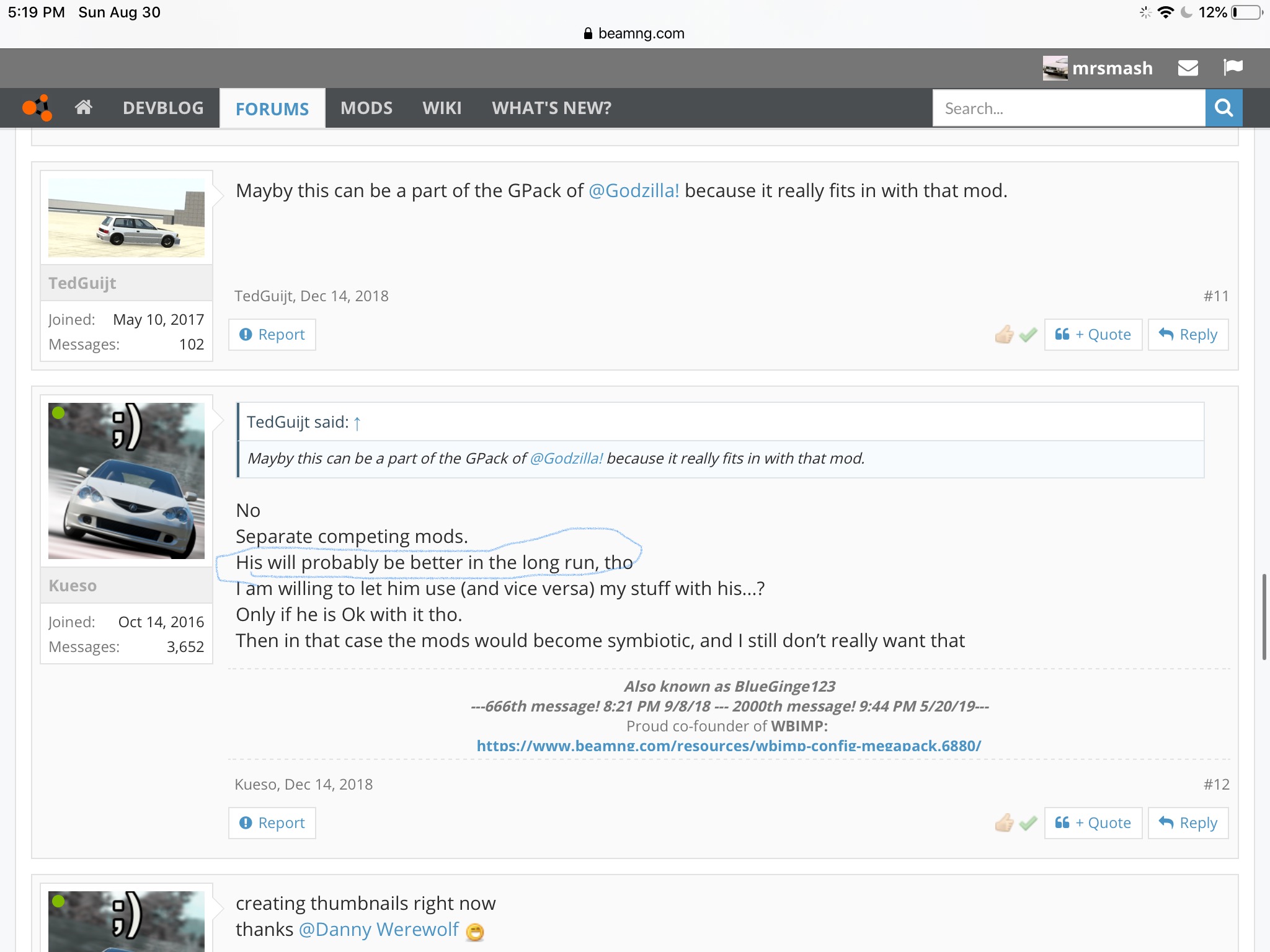This screenshot has width=1270, height=952.
Task: Open the inbox envelope icon
Action: point(1188,68)
